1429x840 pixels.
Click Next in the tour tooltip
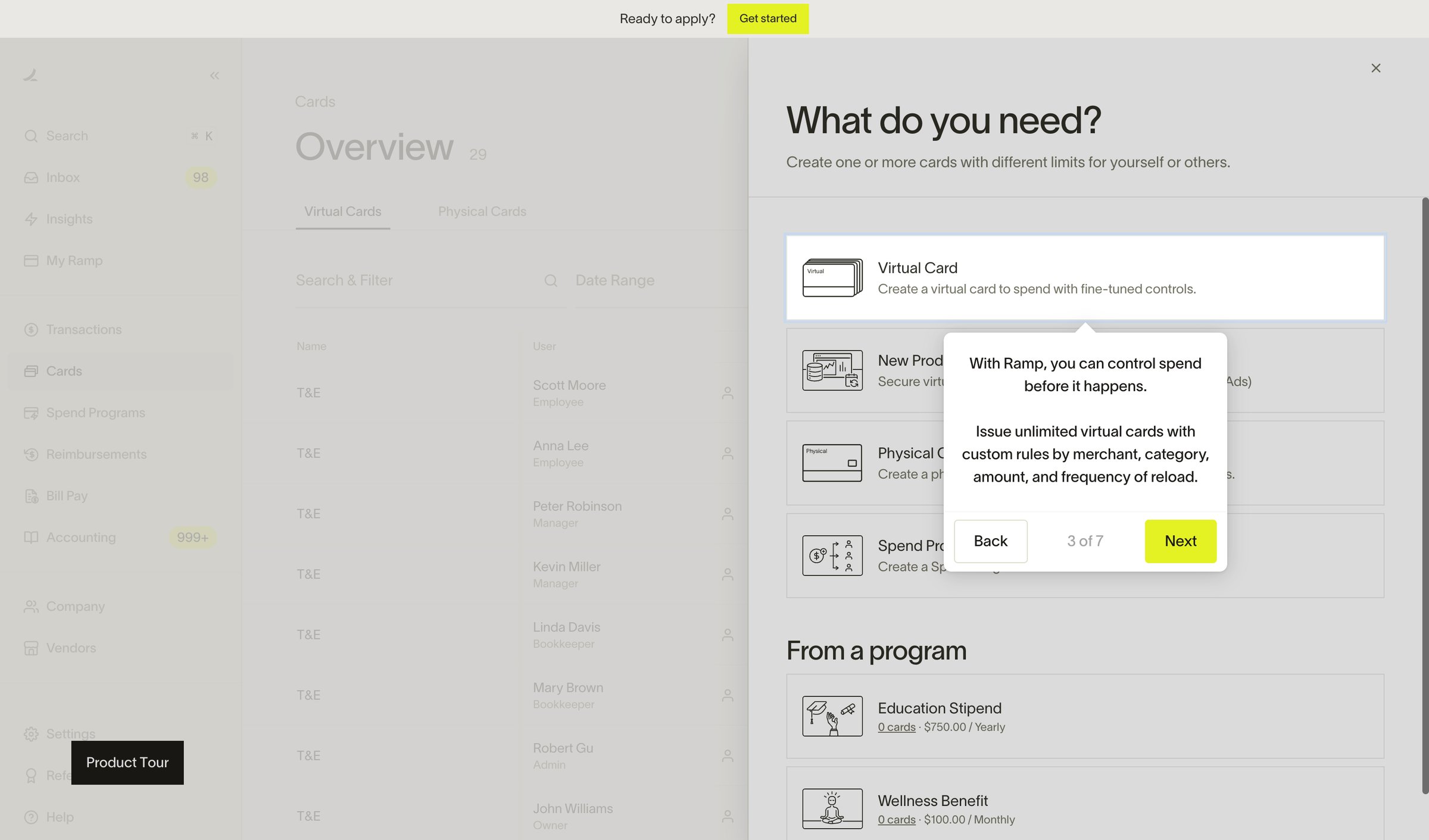(1181, 541)
